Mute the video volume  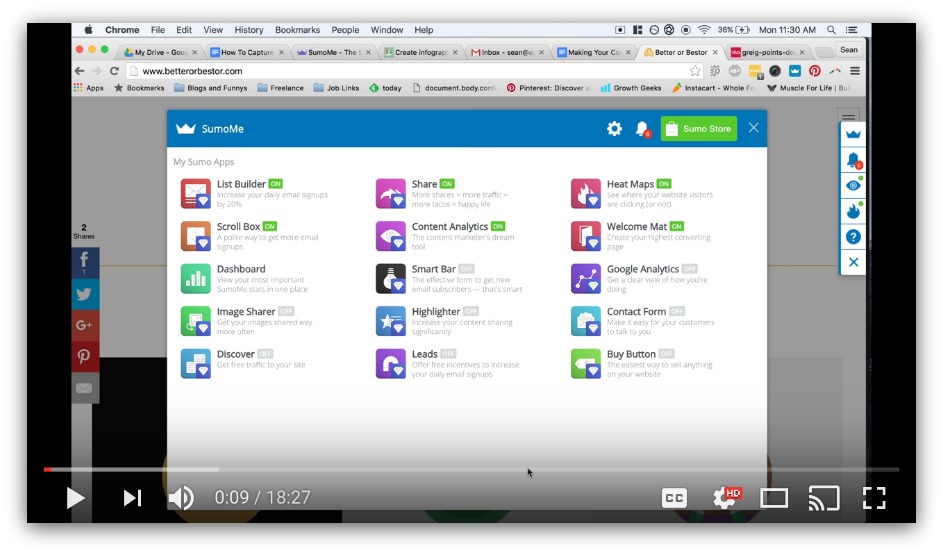tap(180, 497)
